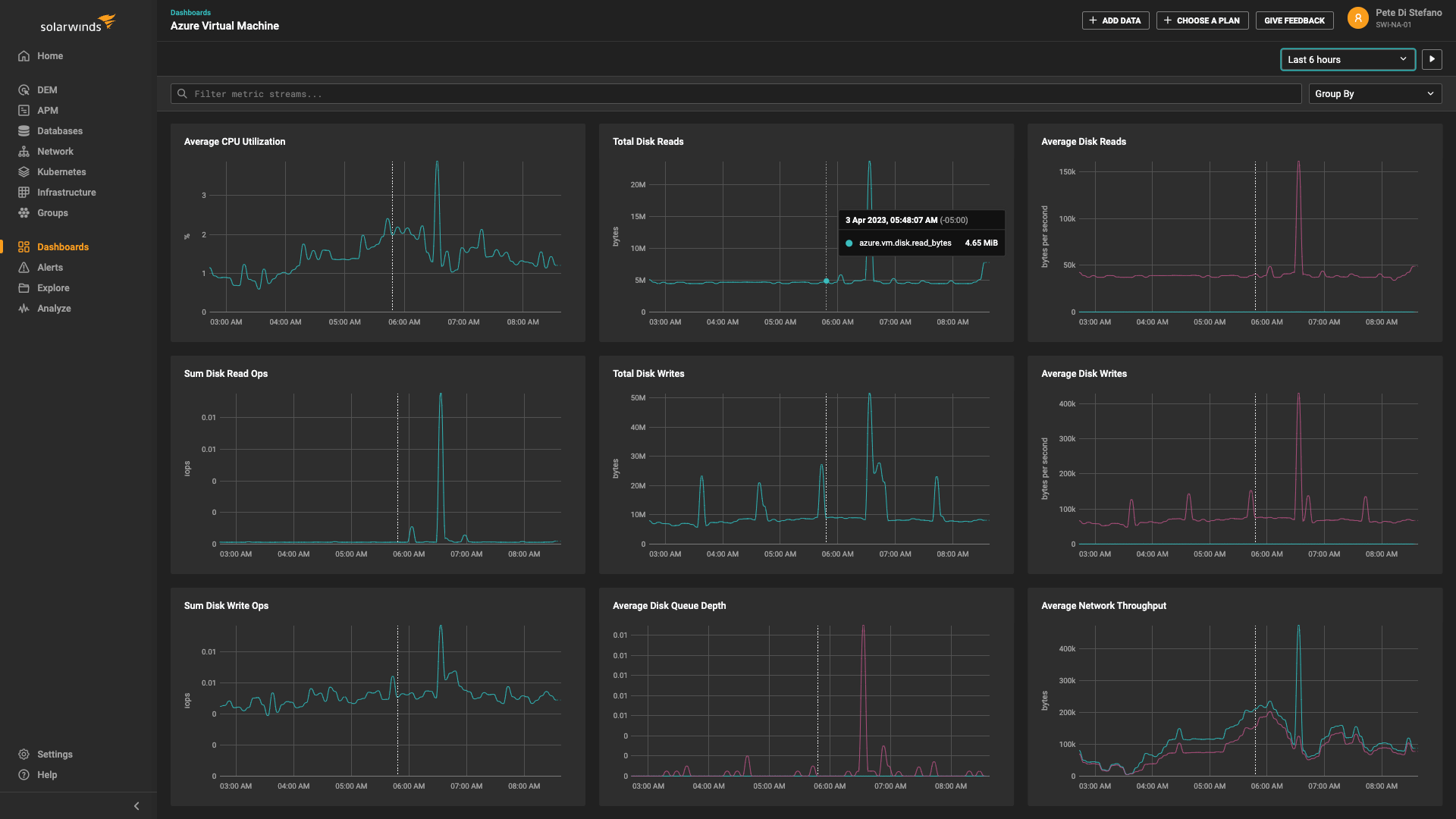
Task: Open the Groups section
Action: click(x=24, y=212)
